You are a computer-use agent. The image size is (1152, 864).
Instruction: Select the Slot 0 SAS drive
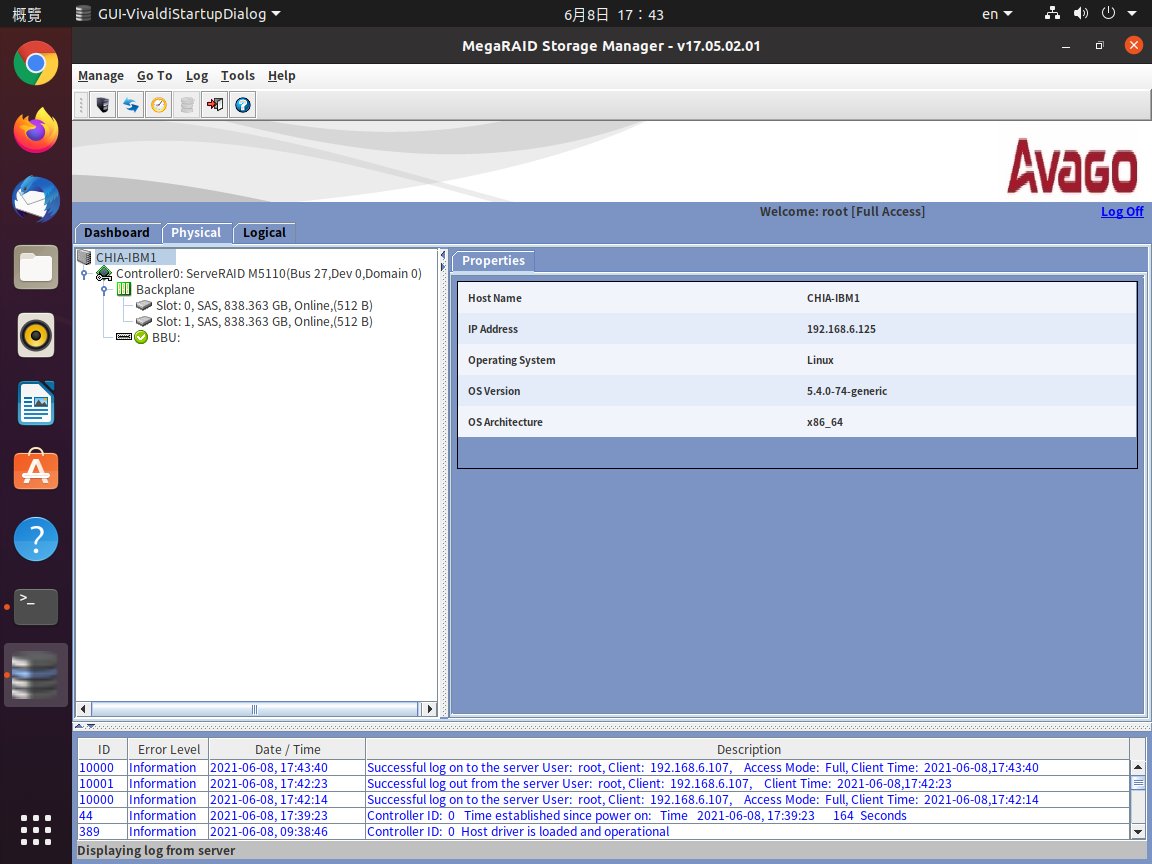(x=264, y=305)
